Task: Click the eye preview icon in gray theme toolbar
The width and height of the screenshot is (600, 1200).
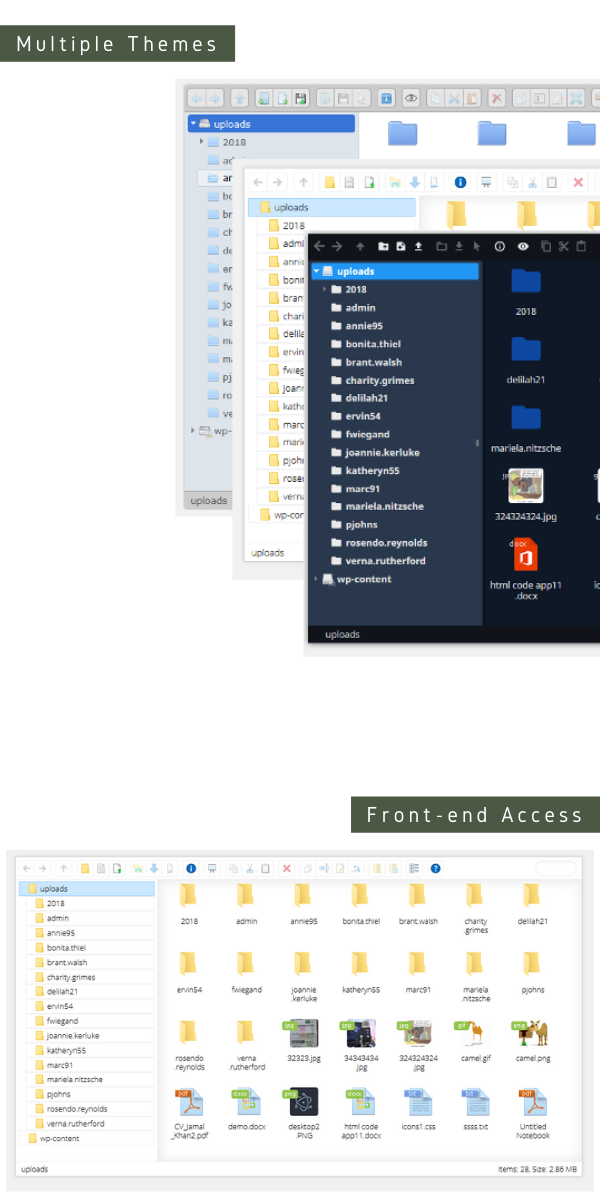Action: point(410,98)
